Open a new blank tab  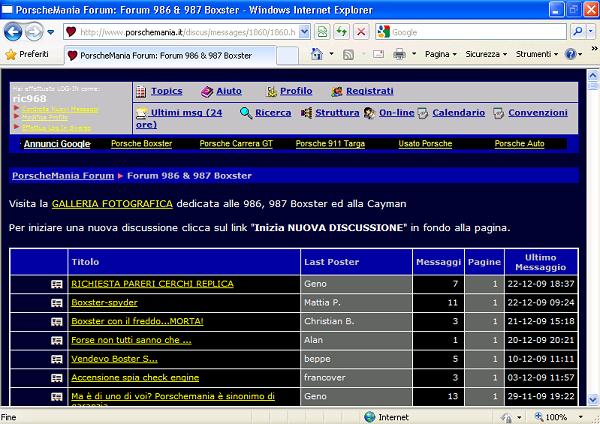tap(287, 55)
